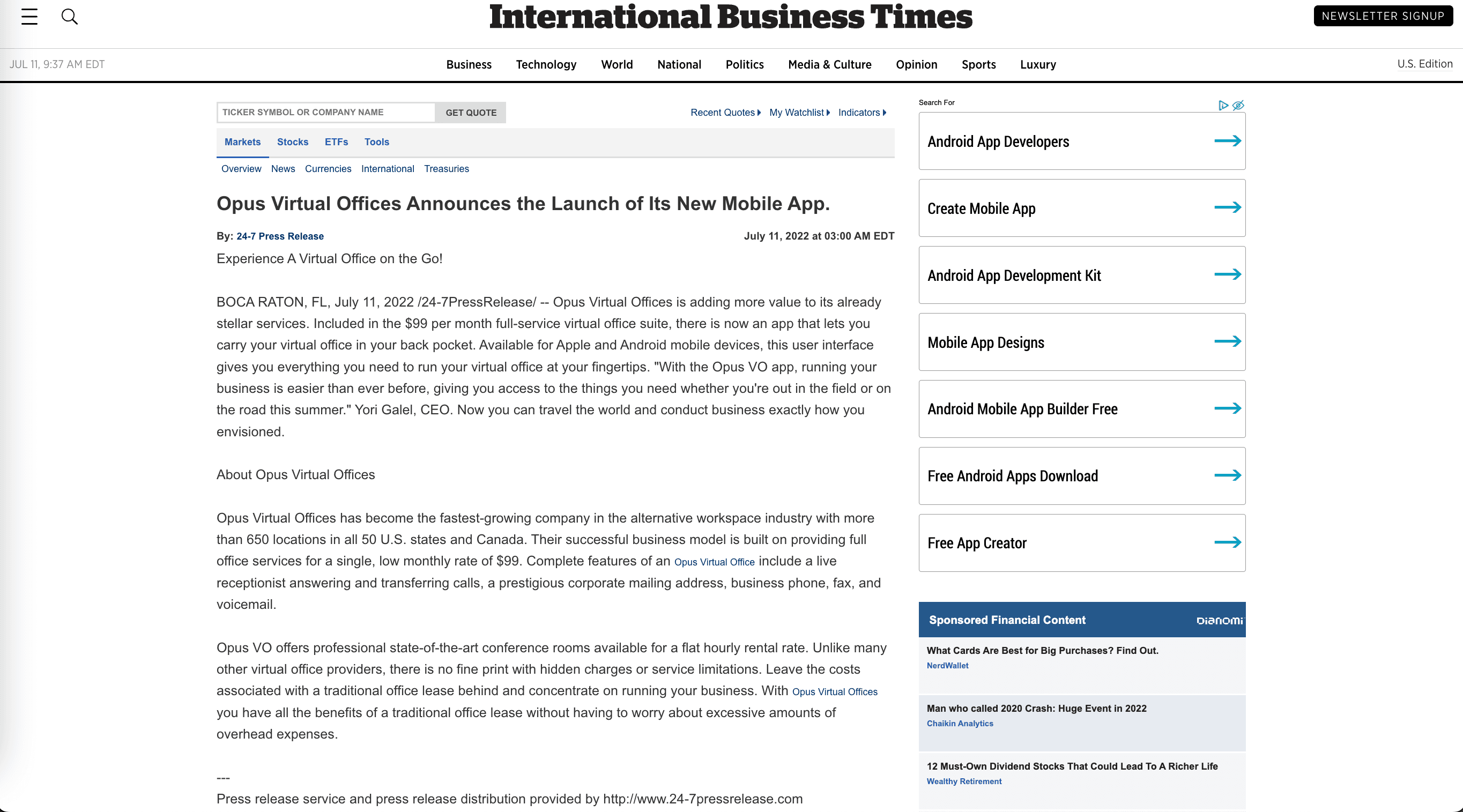
Task: Expand the My Watchlist menu
Action: pos(799,113)
